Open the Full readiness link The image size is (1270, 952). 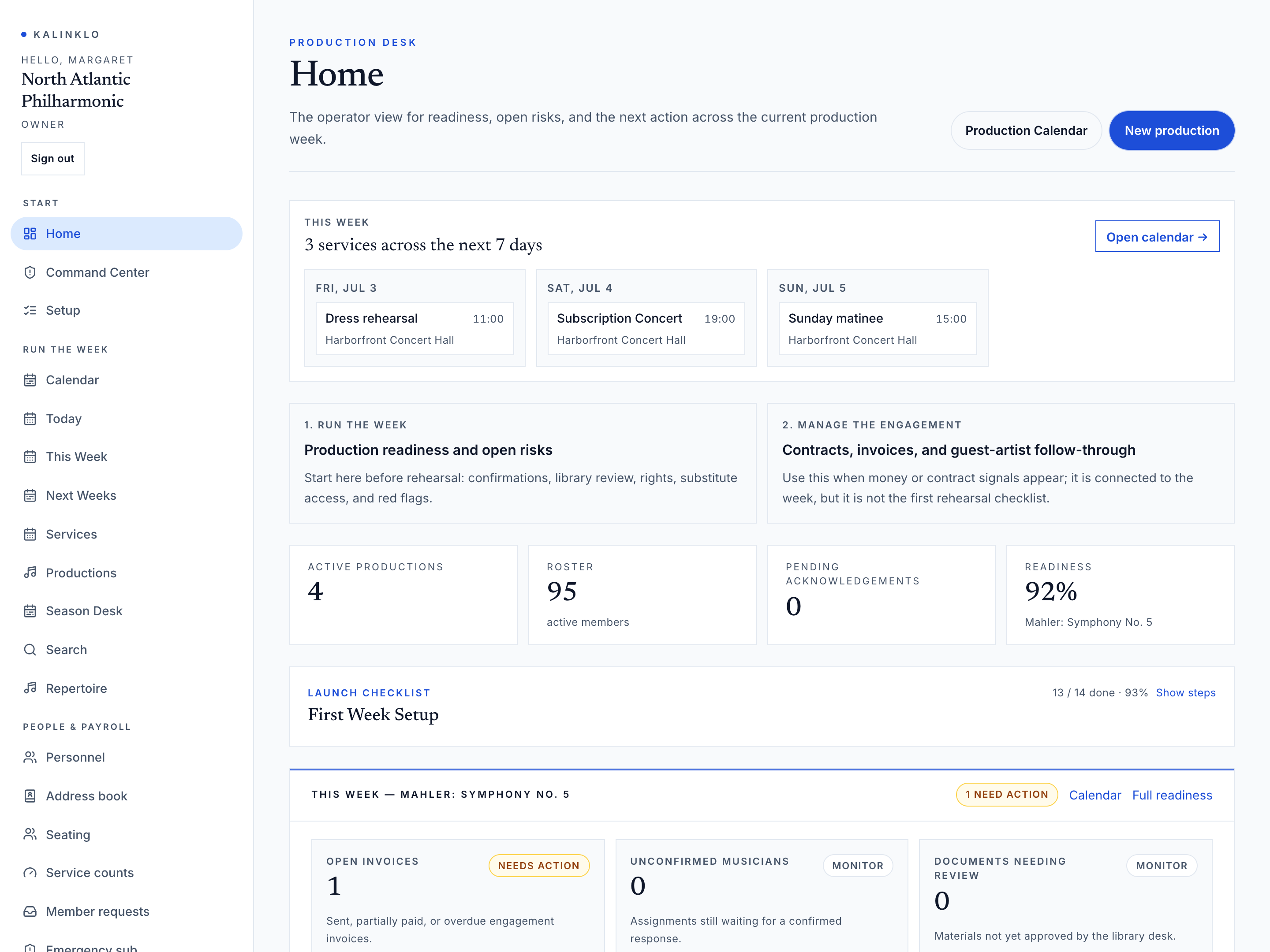pyautogui.click(x=1172, y=795)
